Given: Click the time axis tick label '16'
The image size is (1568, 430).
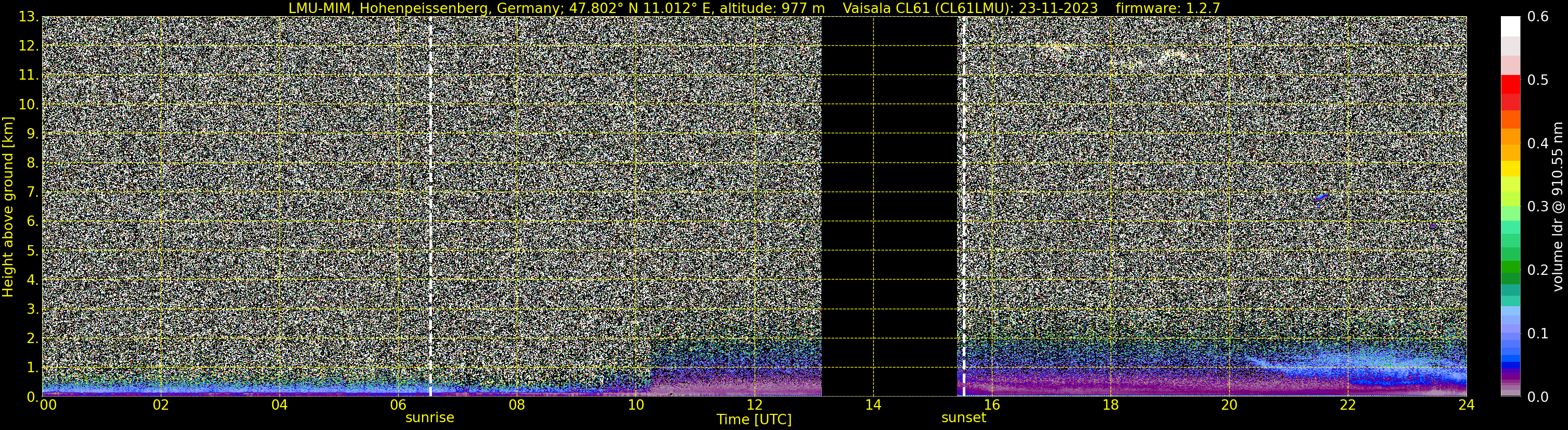Looking at the screenshot, I should pyautogui.click(x=991, y=405).
